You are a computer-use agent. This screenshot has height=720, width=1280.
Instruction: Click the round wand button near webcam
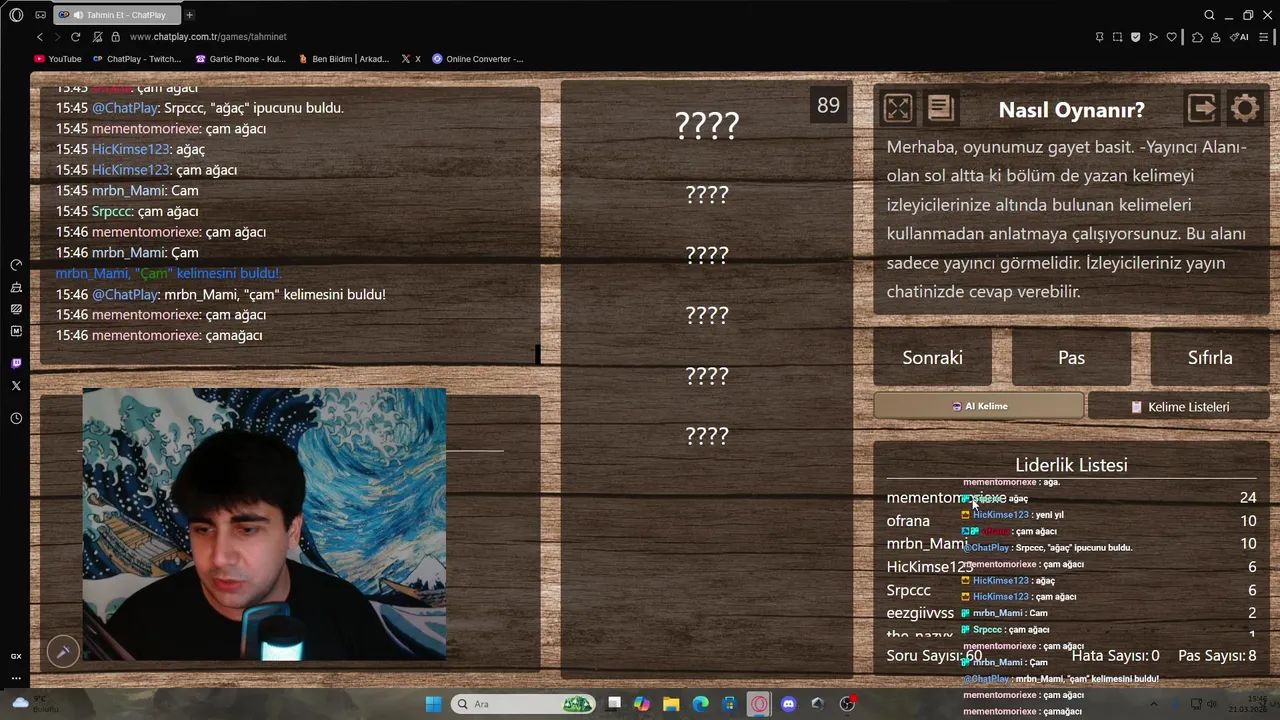[63, 652]
